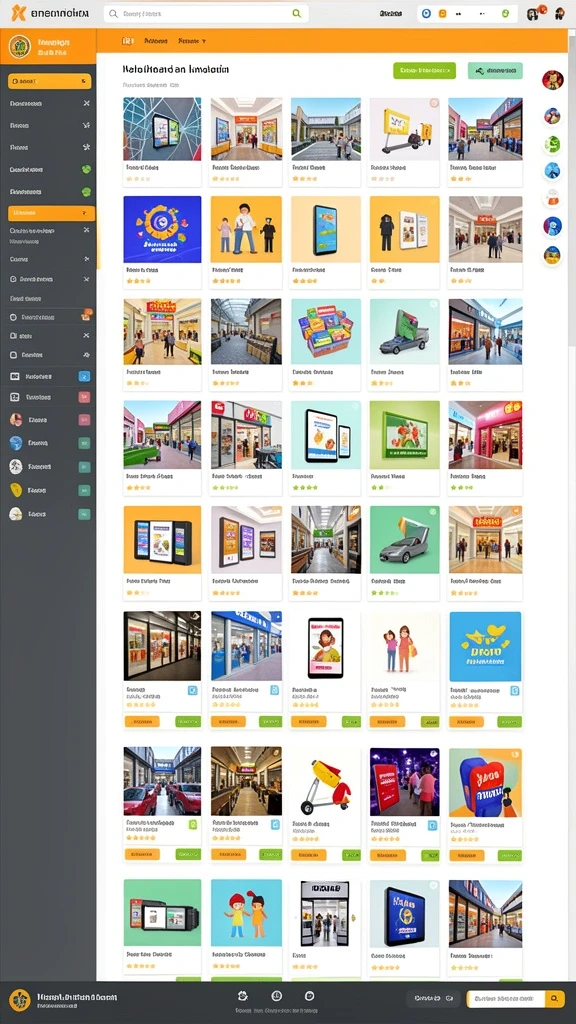Open the third orange tab's dropdown arrow
This screenshot has width=576, height=1024.
point(204,40)
